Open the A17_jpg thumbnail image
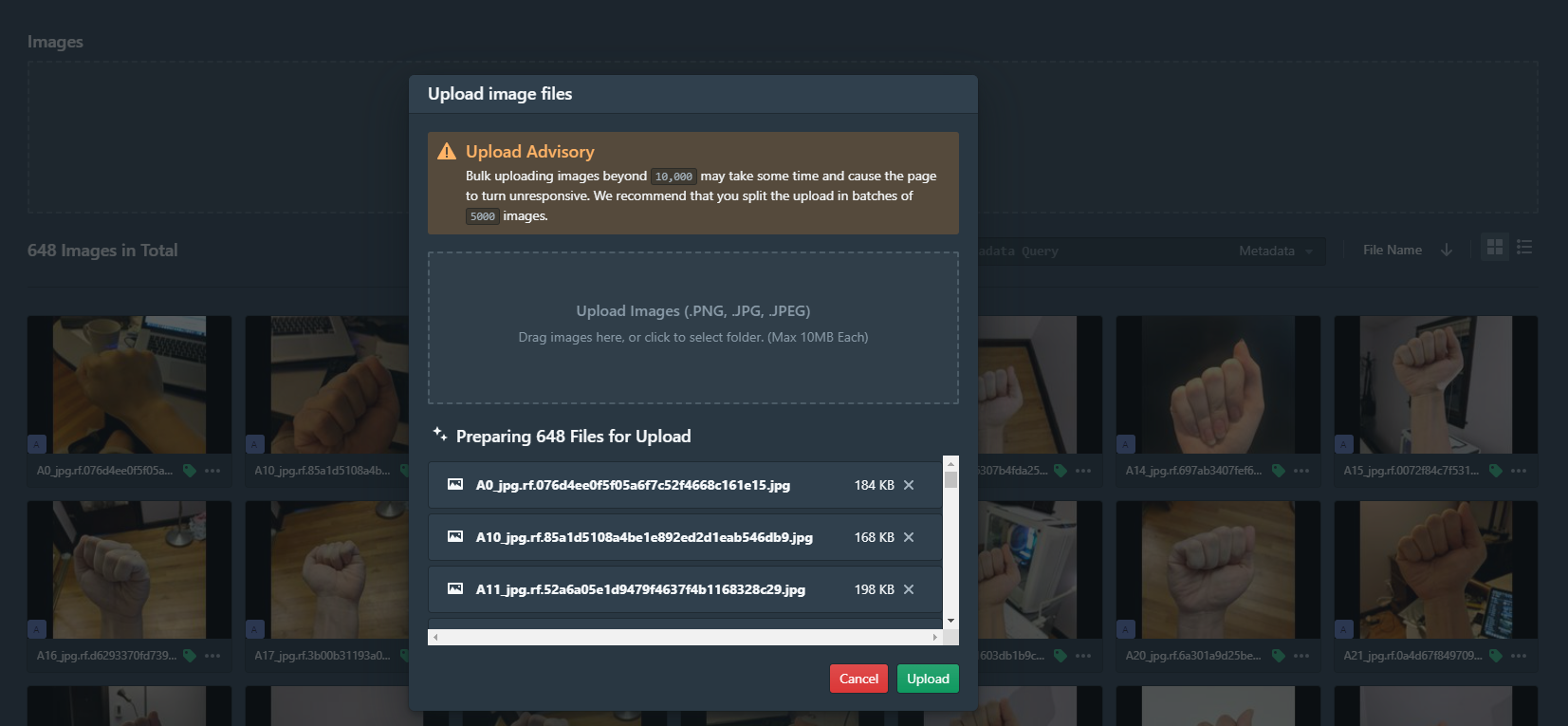The height and width of the screenshot is (726, 1568). point(327,569)
